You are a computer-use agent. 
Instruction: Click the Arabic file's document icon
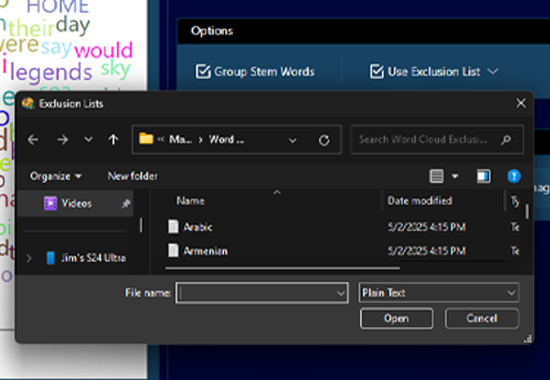pyautogui.click(x=173, y=226)
